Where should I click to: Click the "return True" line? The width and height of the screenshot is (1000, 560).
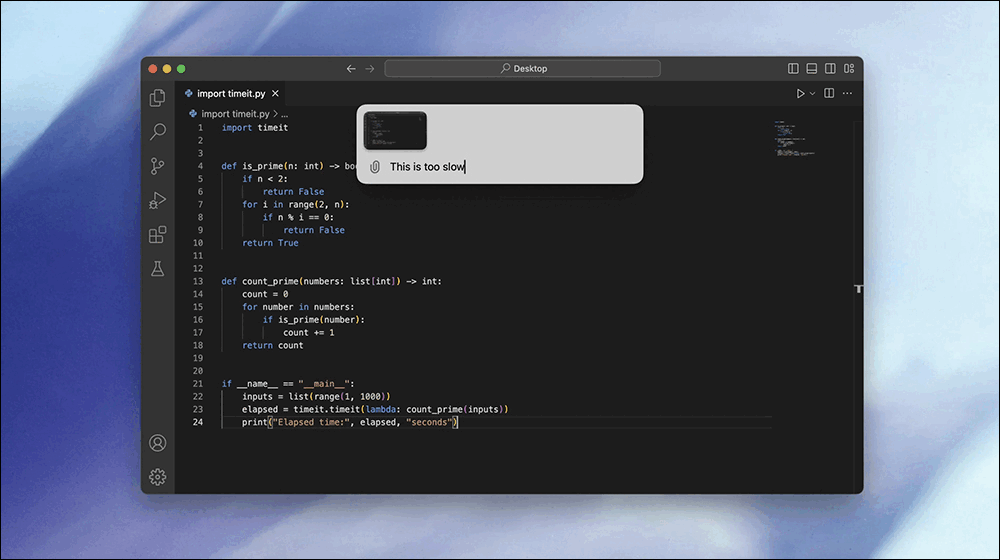pos(270,243)
